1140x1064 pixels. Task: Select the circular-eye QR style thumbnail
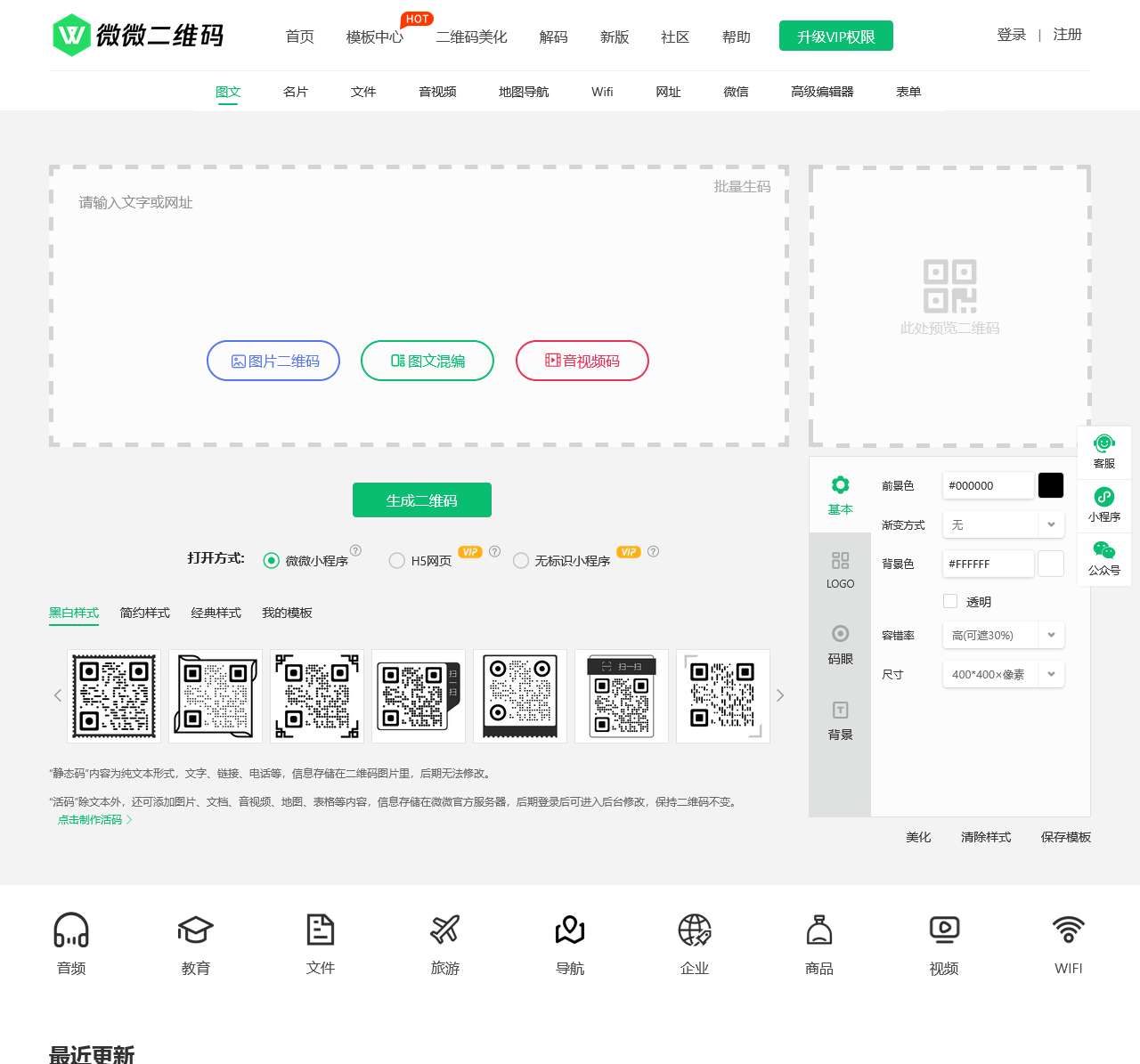(520, 696)
